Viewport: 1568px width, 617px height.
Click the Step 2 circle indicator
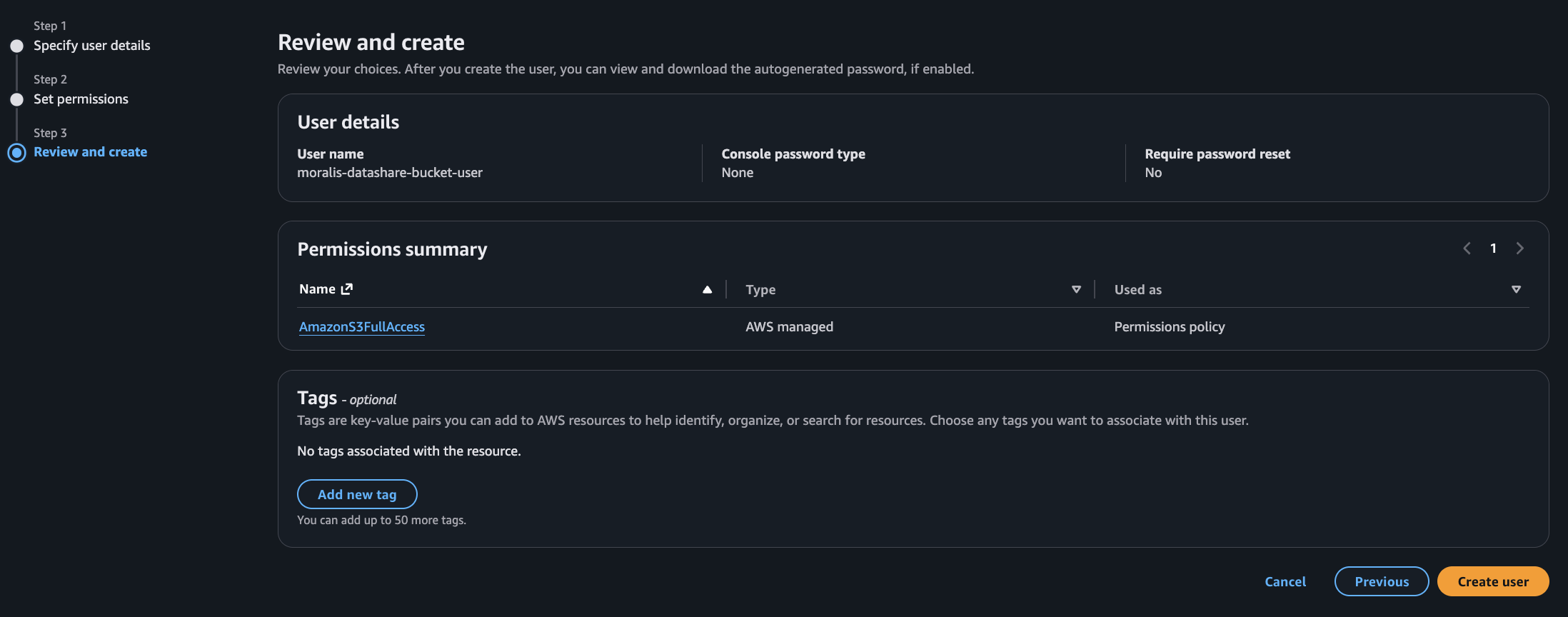(x=17, y=99)
